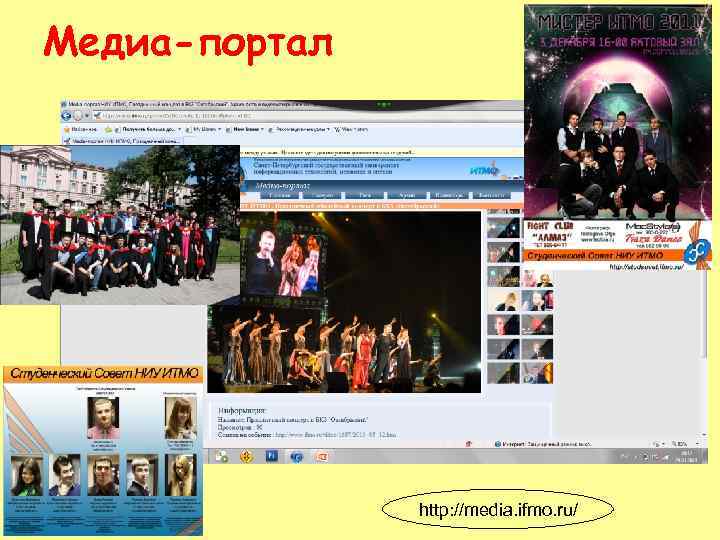Click the third navigation button under Медиа-портал heading
This screenshot has width=720, height=540.
[x=365, y=195]
